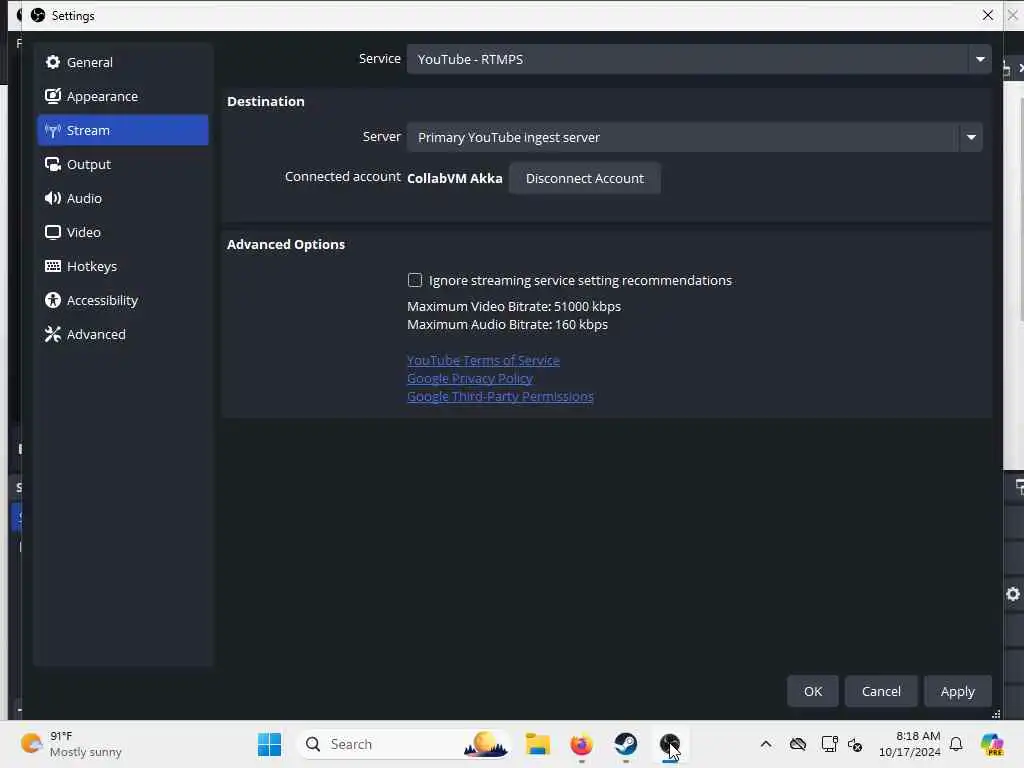Click Disconnect Account button

pos(584,178)
